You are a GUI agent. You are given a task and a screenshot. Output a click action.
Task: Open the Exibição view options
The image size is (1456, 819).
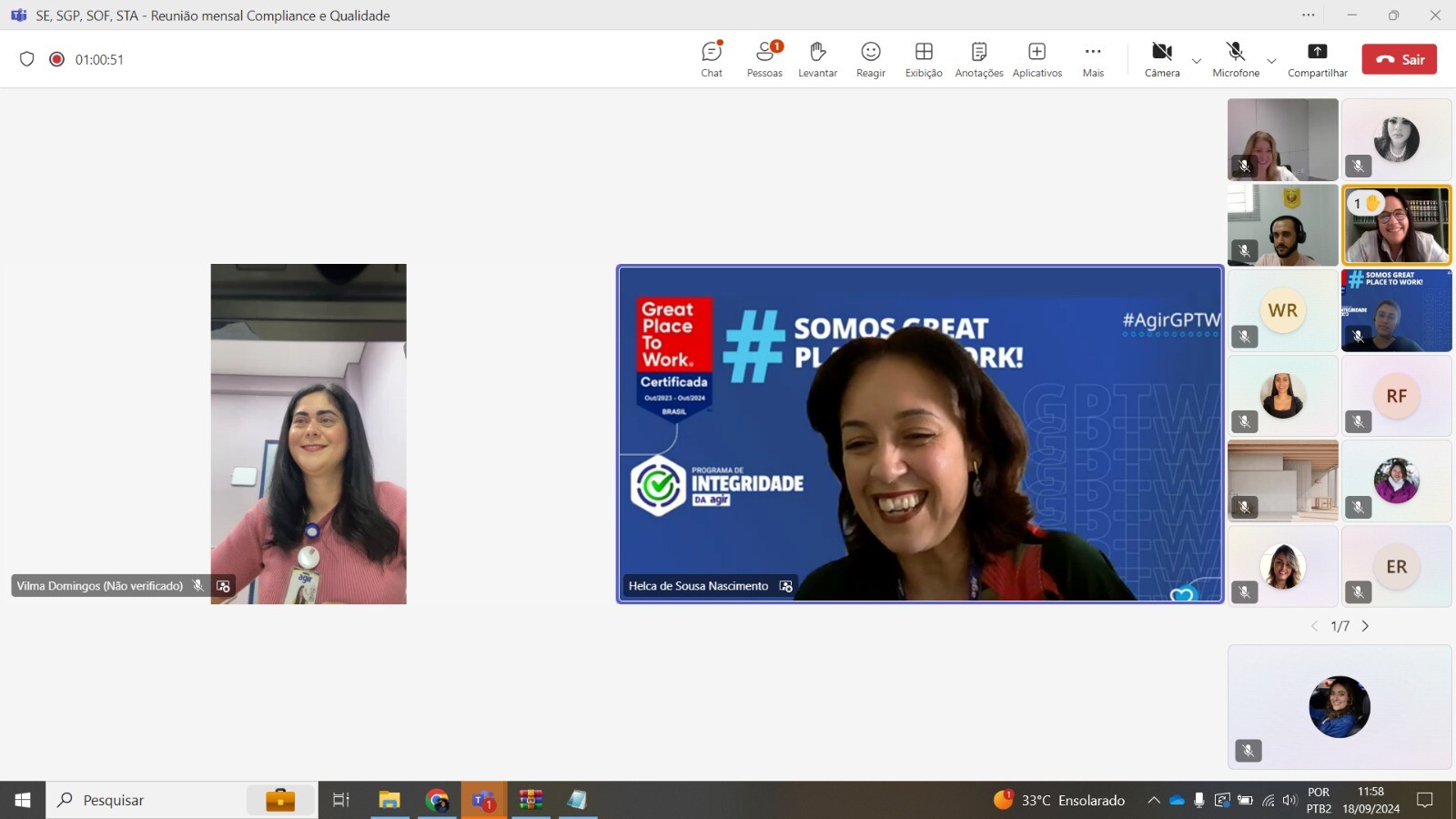point(924,59)
